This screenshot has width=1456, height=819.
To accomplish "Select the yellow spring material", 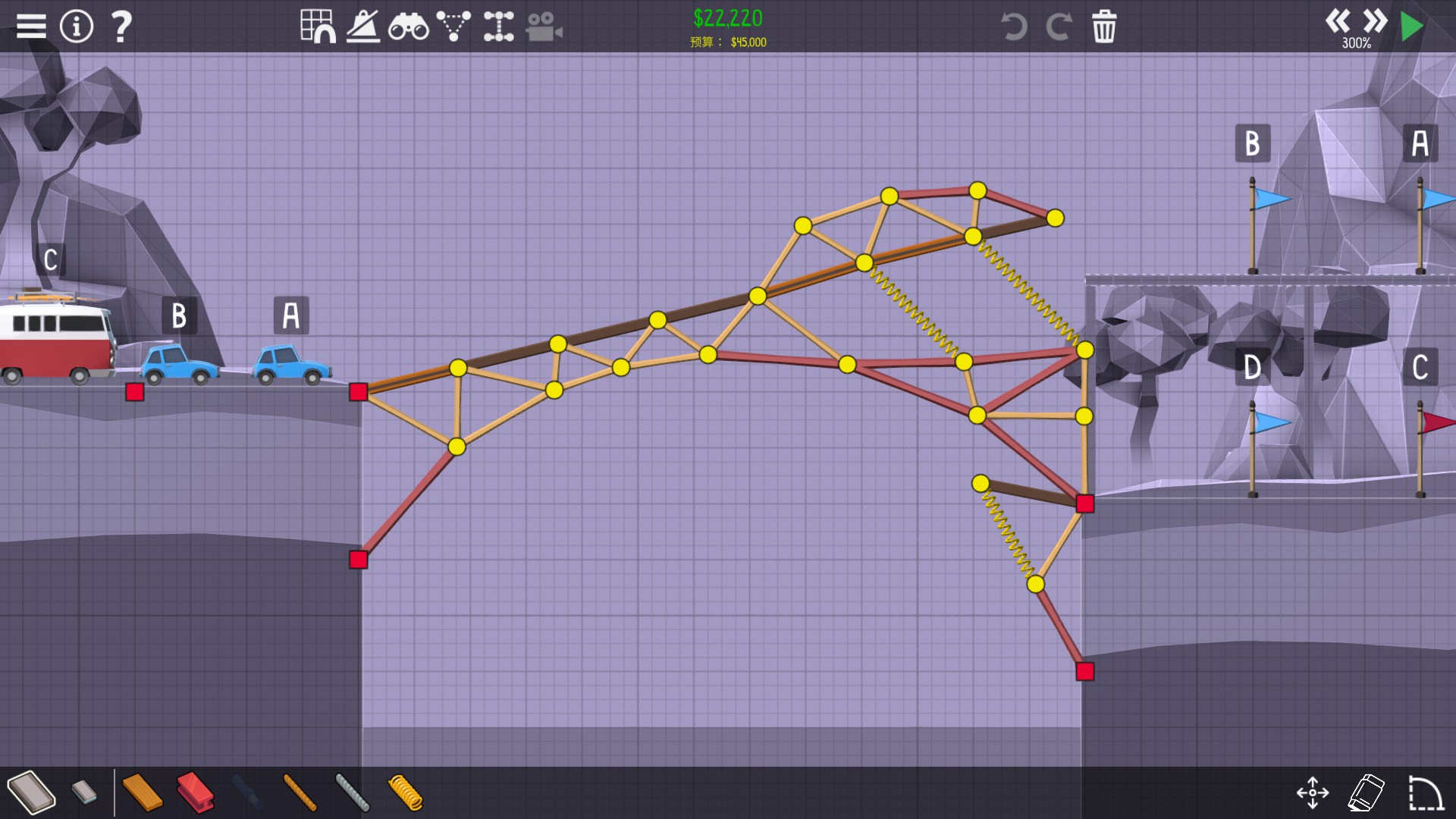I will pos(406,792).
